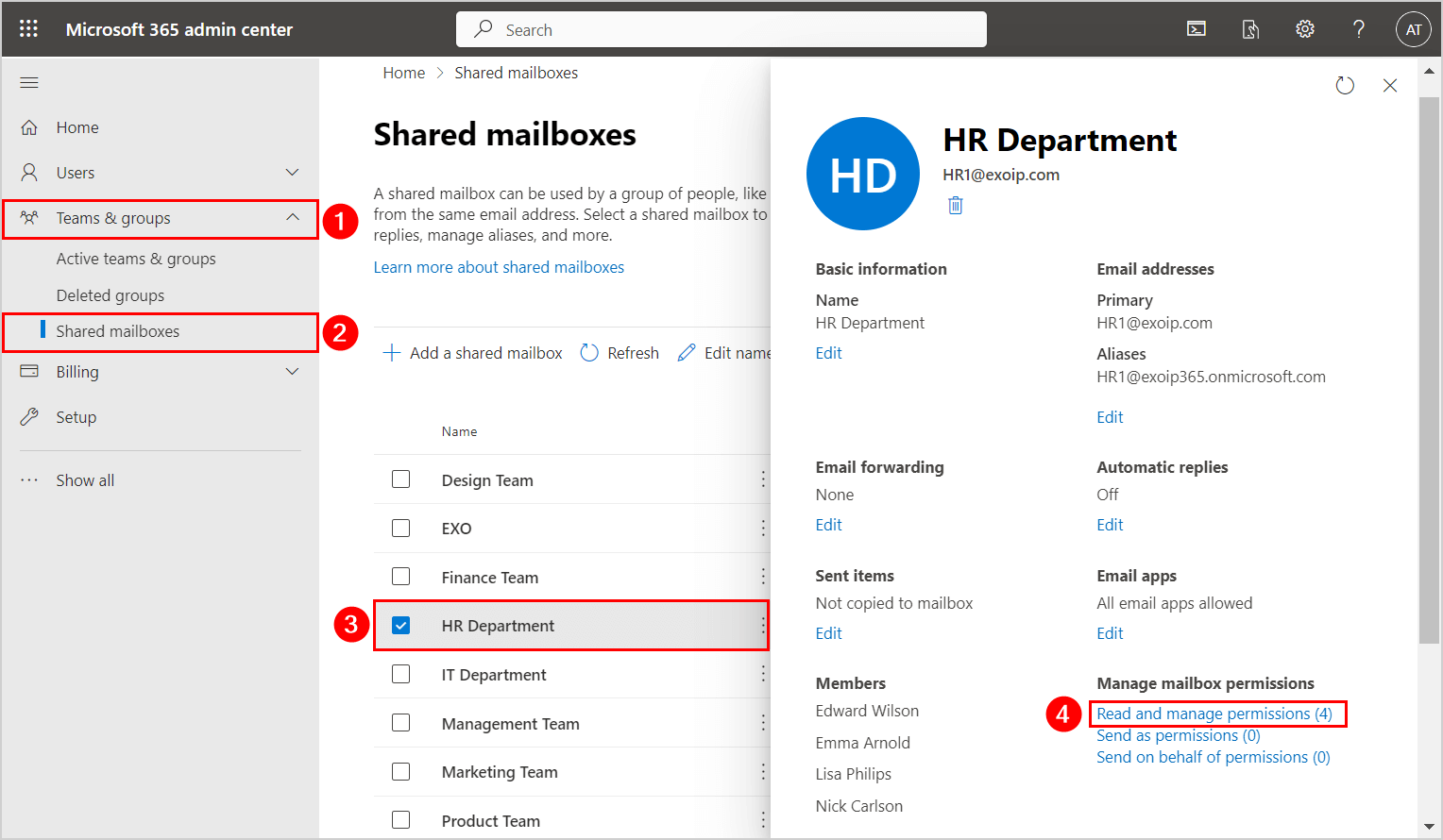This screenshot has width=1443, height=840.
Task: Expand the Billing navigation chevron
Action: coord(293,372)
